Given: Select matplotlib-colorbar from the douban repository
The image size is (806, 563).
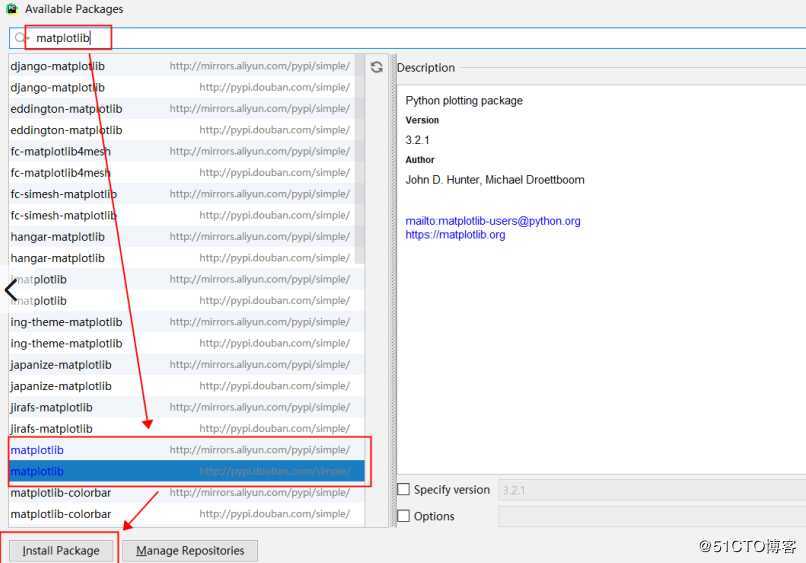Looking at the screenshot, I should [x=186, y=514].
